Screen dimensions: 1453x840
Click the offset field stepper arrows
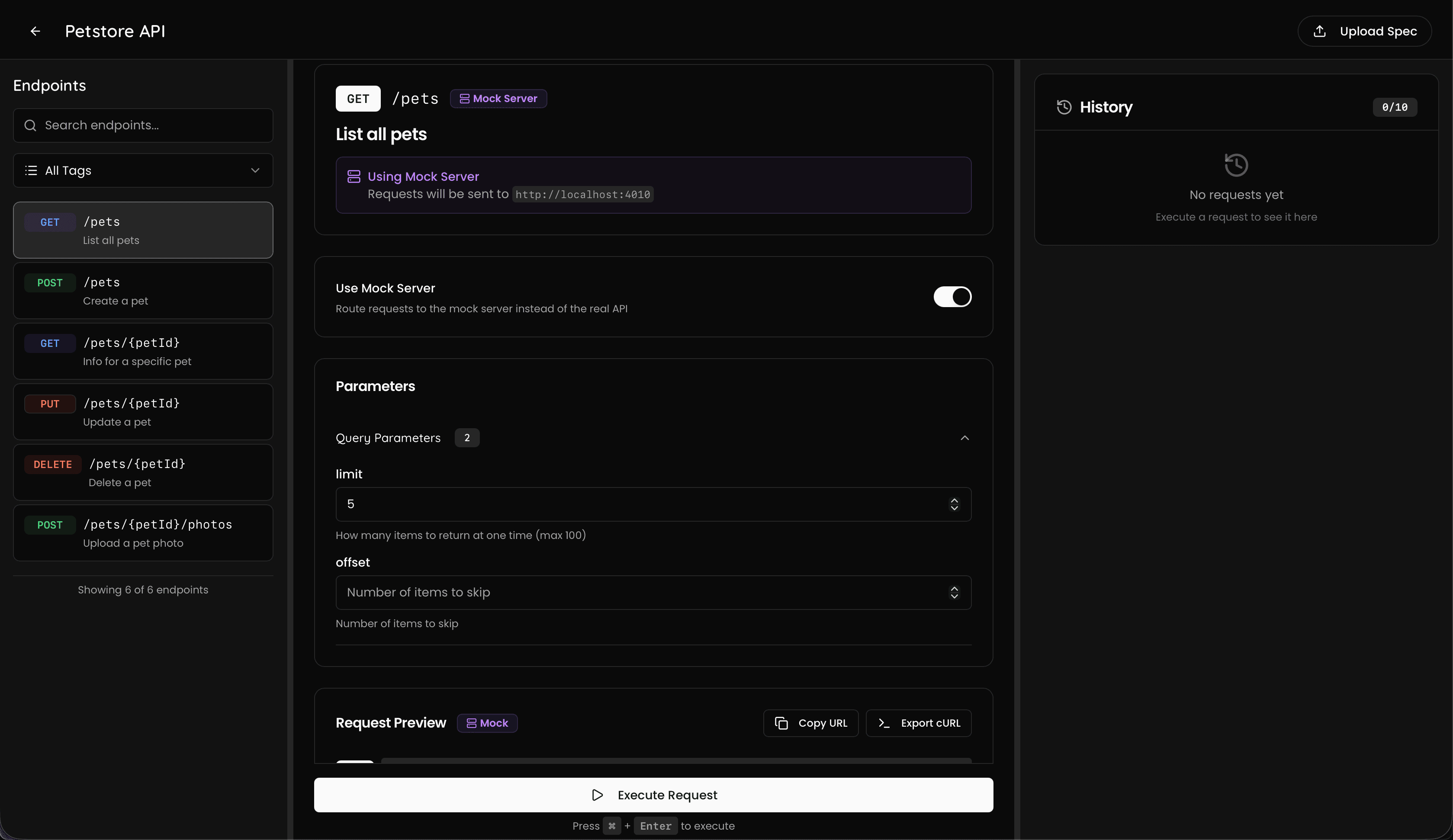[x=954, y=593]
